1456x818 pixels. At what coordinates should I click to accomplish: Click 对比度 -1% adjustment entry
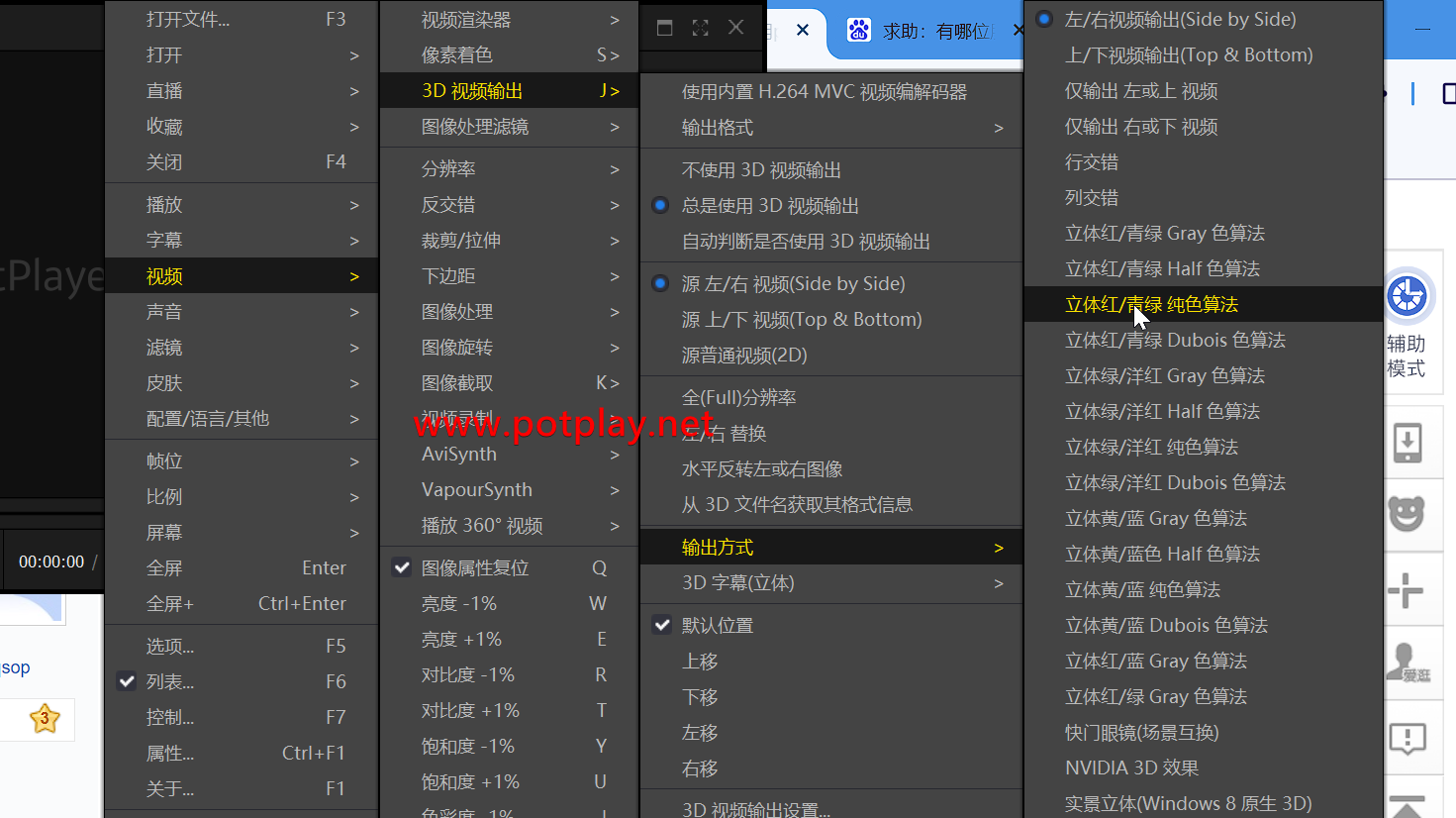[x=509, y=675]
